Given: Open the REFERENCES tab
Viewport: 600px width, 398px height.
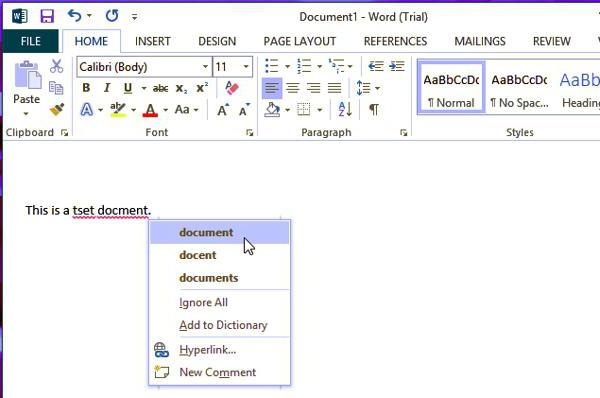Looking at the screenshot, I should [395, 41].
